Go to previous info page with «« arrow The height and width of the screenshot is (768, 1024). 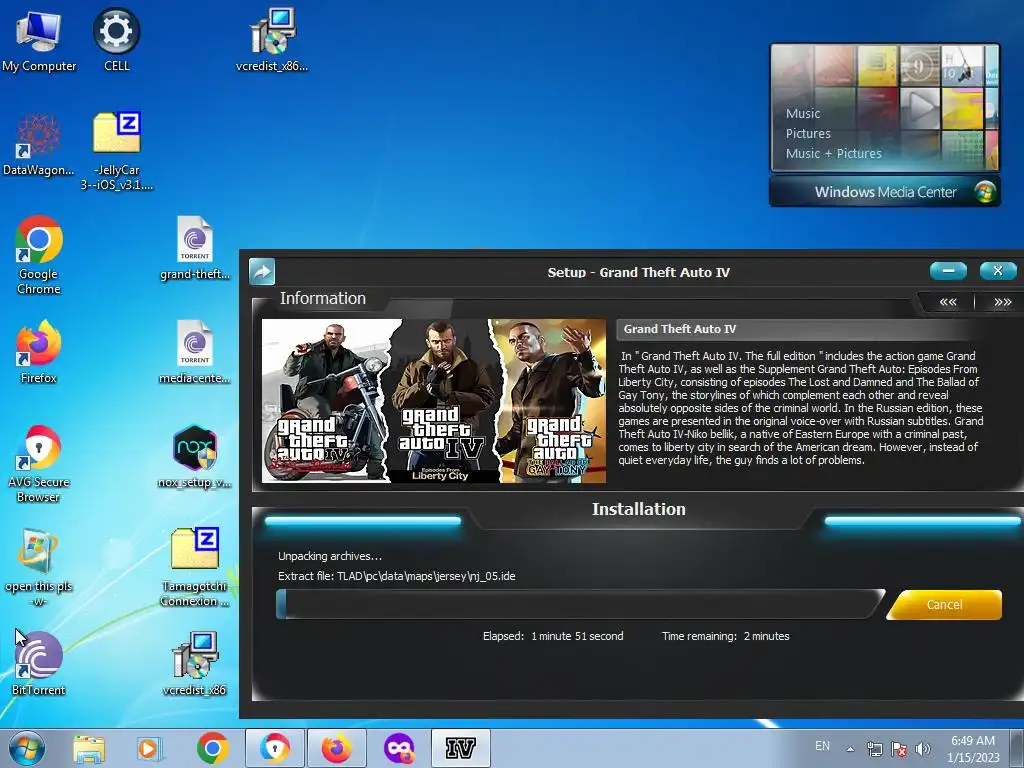948,302
